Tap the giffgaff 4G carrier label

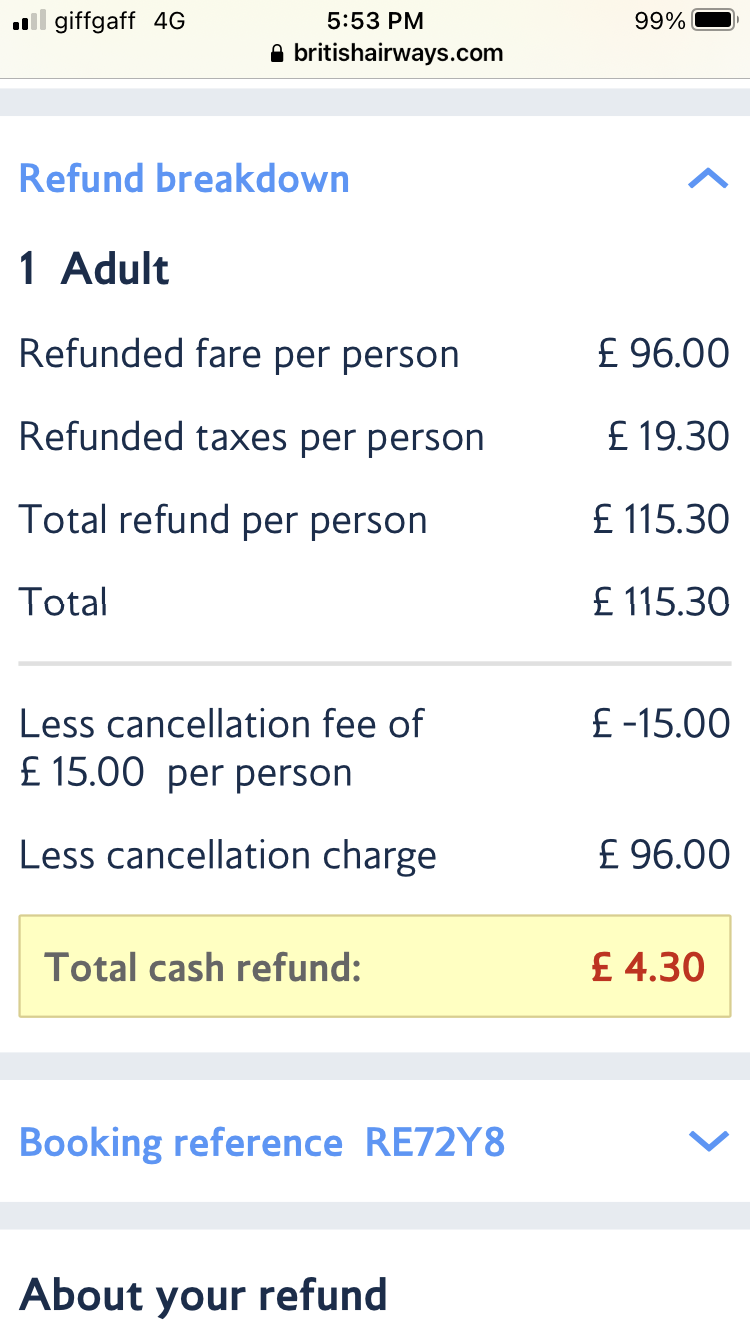120,21
